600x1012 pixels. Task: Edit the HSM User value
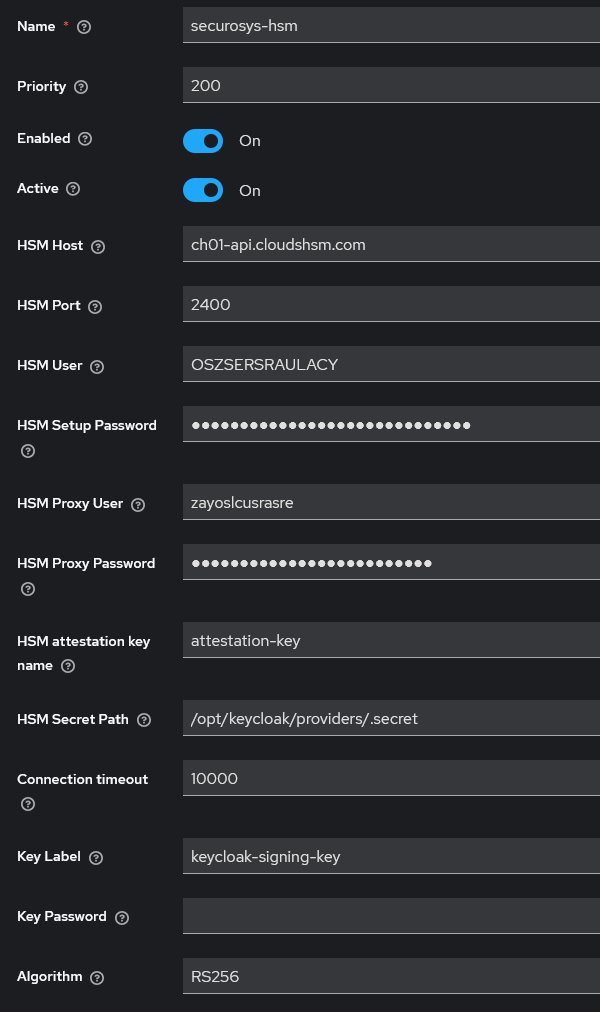coord(390,364)
